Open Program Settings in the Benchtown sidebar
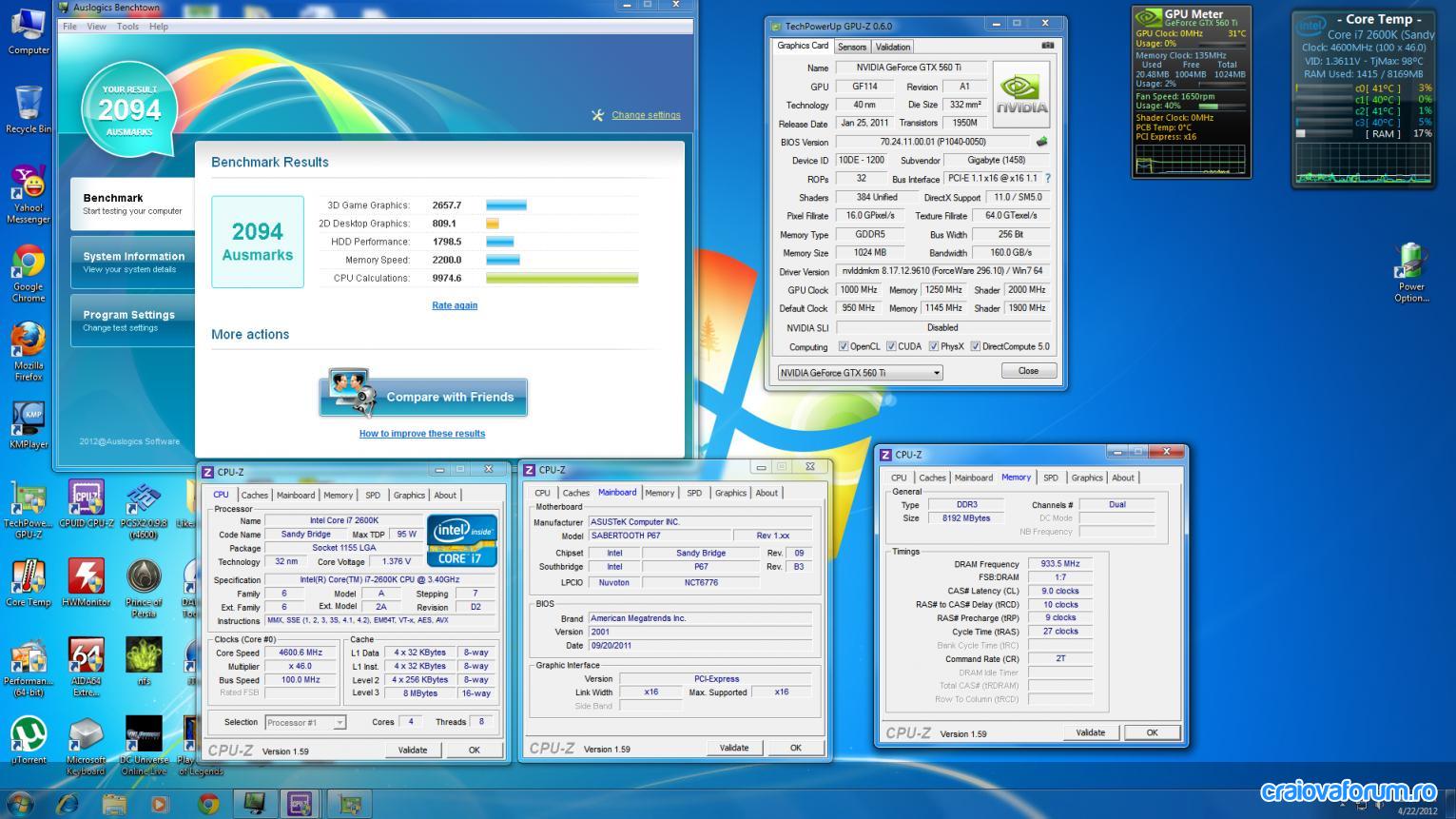Image resolution: width=1456 pixels, height=819 pixels. [132, 321]
